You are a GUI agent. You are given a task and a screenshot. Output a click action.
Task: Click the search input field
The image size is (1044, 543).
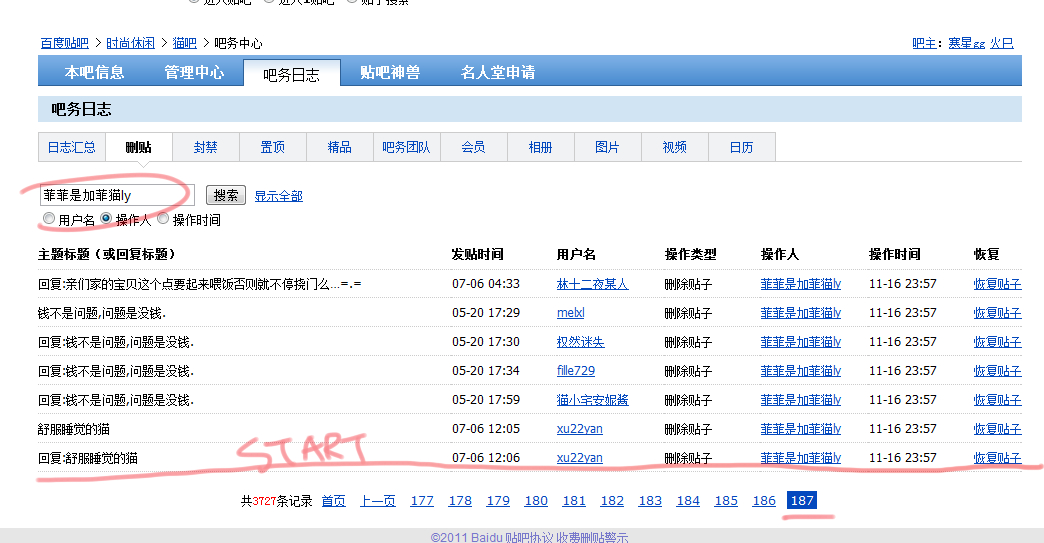tap(117, 195)
